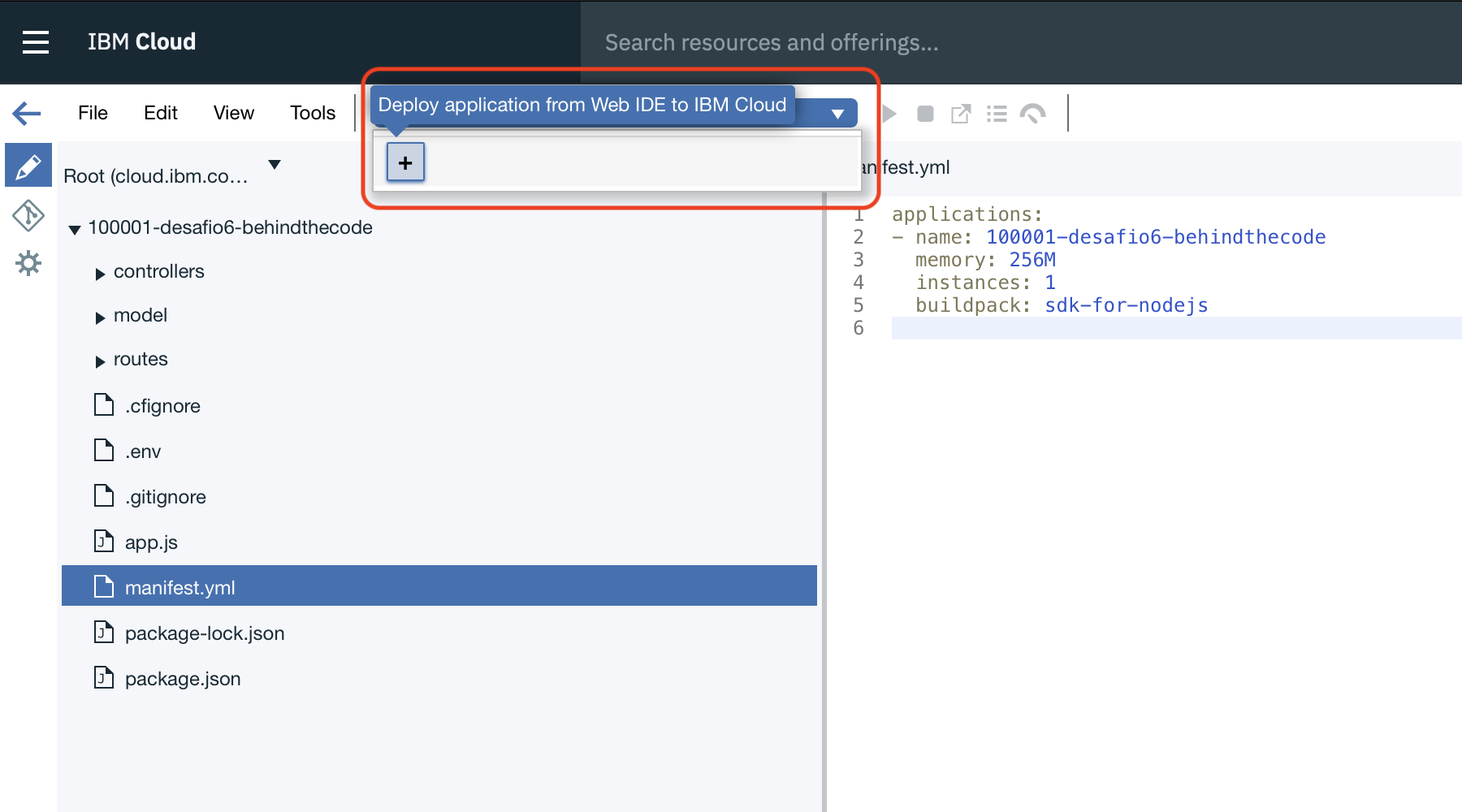Select the pencil editor icon in sidebar
This screenshot has width=1462, height=812.
(x=28, y=166)
